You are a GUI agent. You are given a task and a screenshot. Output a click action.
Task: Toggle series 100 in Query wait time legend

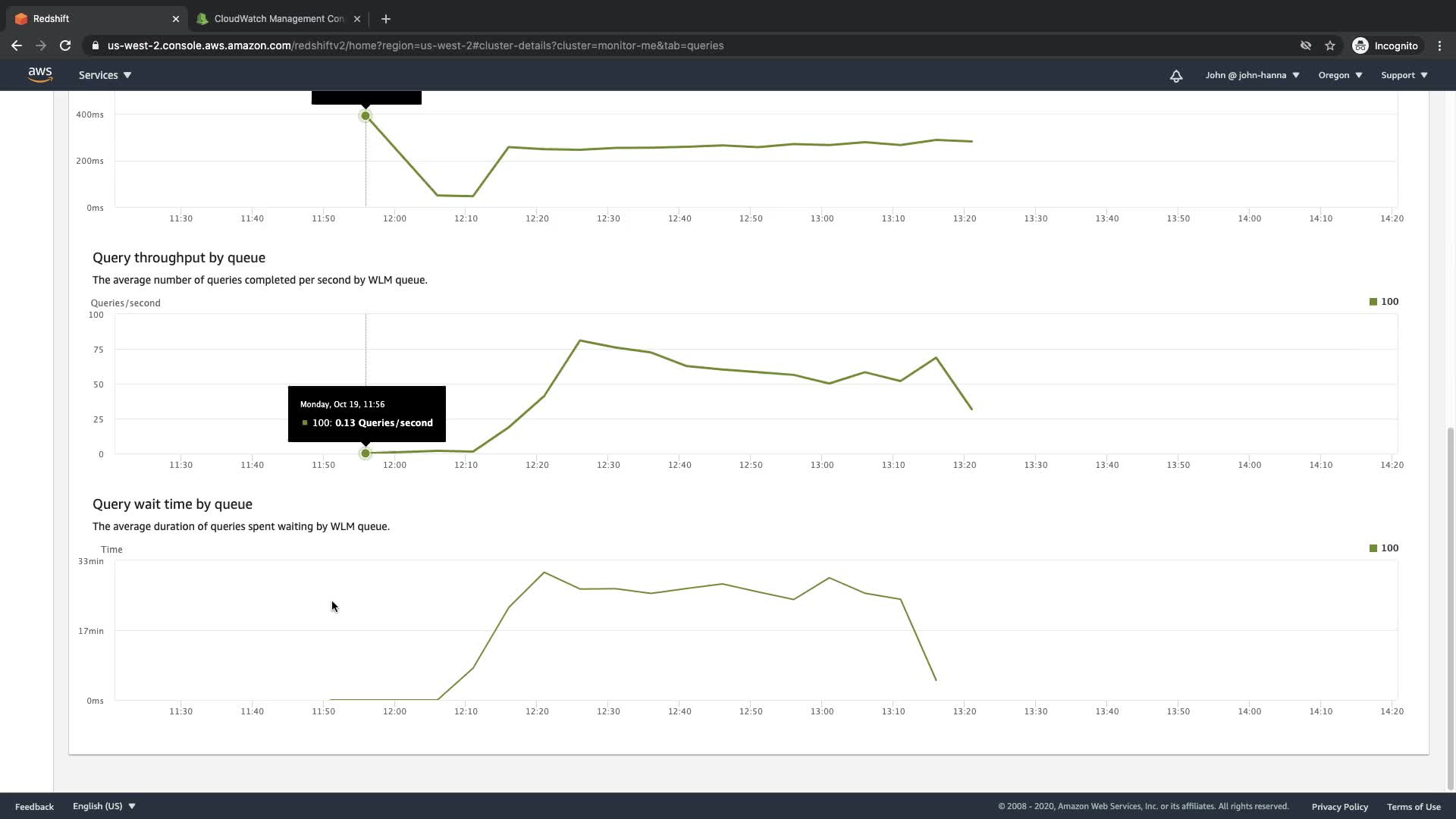point(1384,548)
